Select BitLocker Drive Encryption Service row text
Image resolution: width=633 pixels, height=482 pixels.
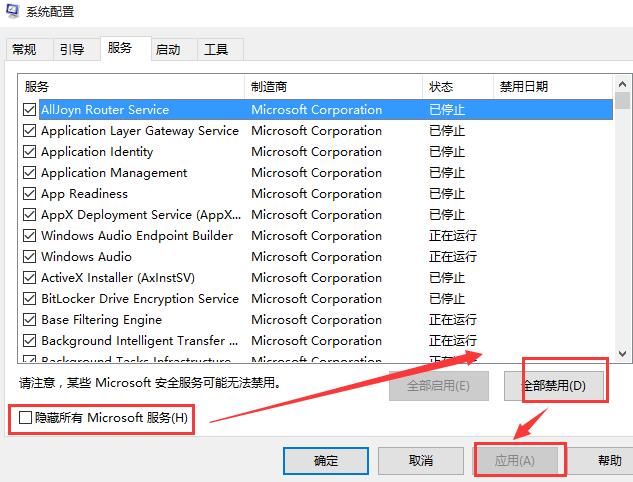coord(140,298)
